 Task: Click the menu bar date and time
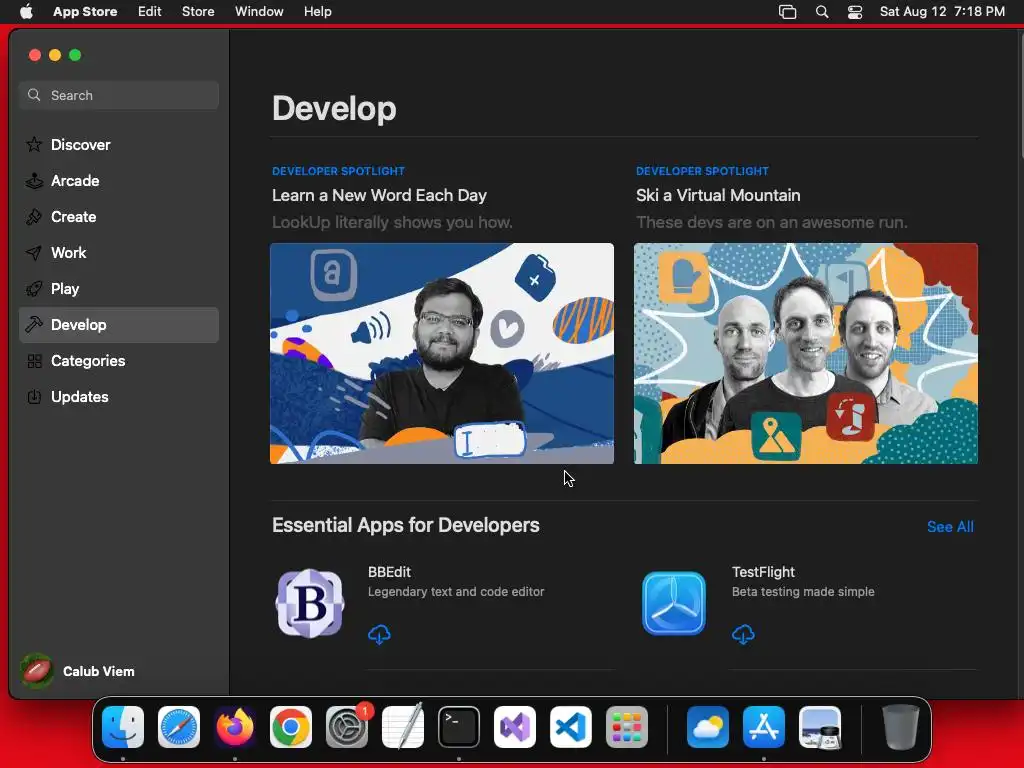pos(942,12)
